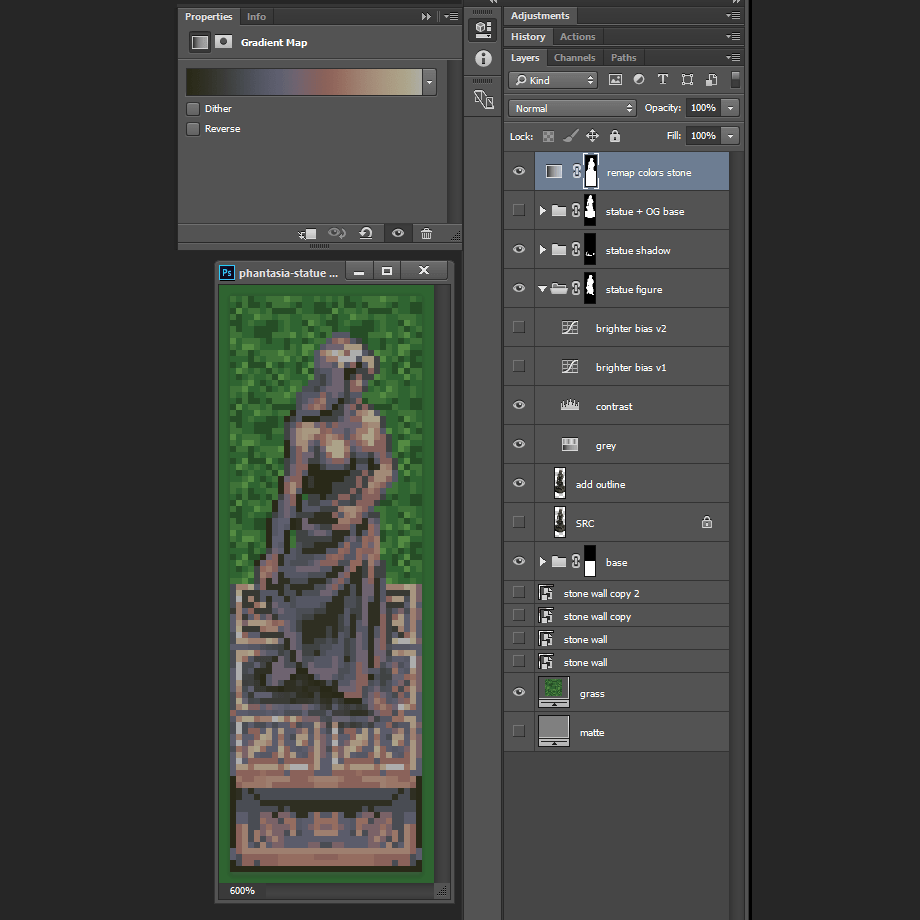Click the lock position icon

592,136
